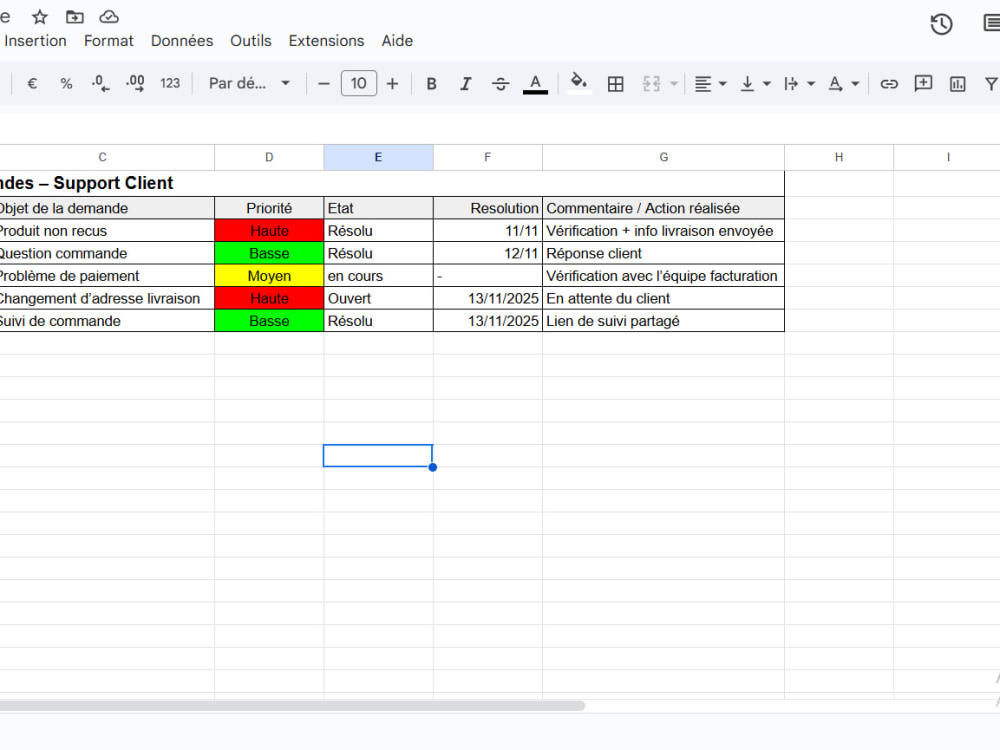The width and height of the screenshot is (1000, 750).
Task: Click the Priorité header cell
Action: (x=269, y=208)
